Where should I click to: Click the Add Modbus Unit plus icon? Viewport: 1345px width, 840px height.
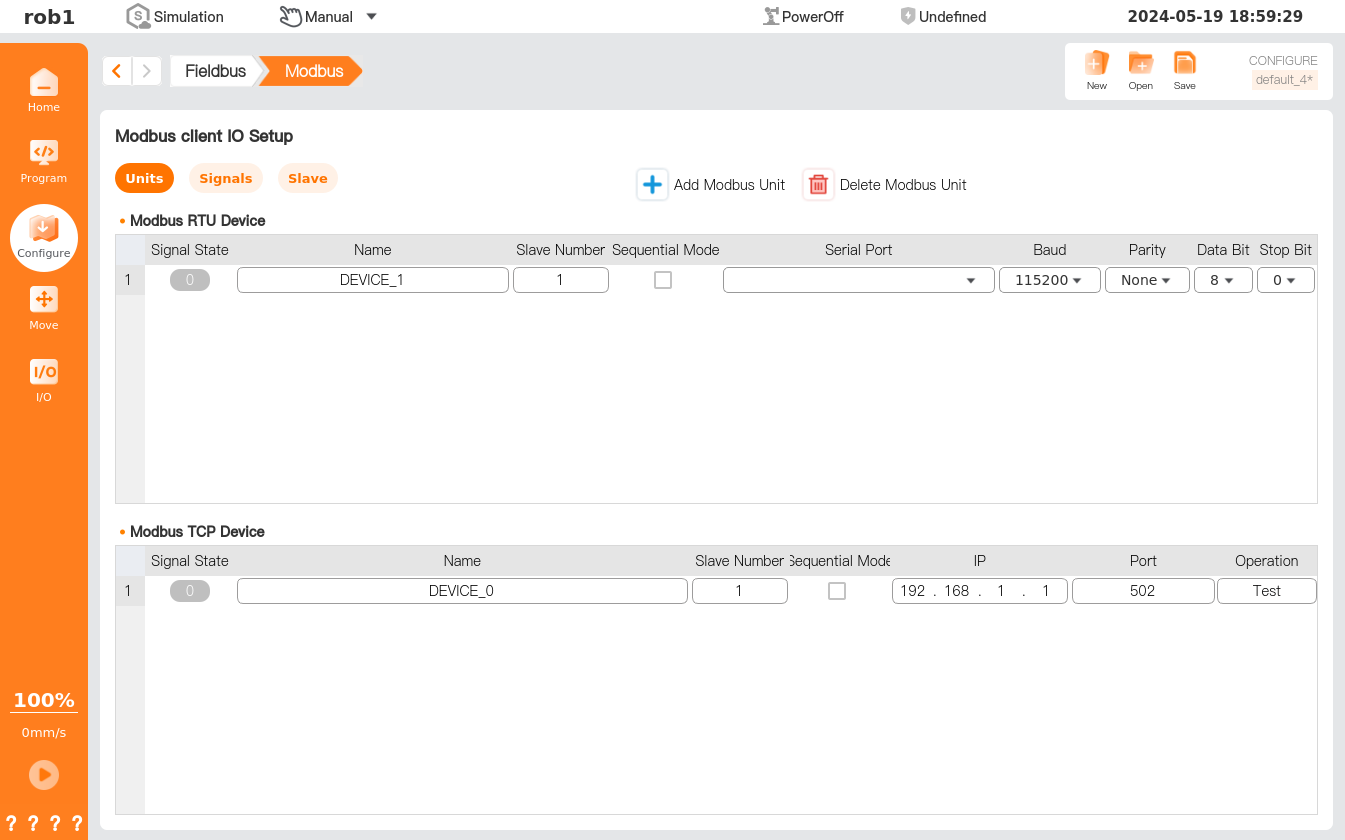(x=652, y=185)
